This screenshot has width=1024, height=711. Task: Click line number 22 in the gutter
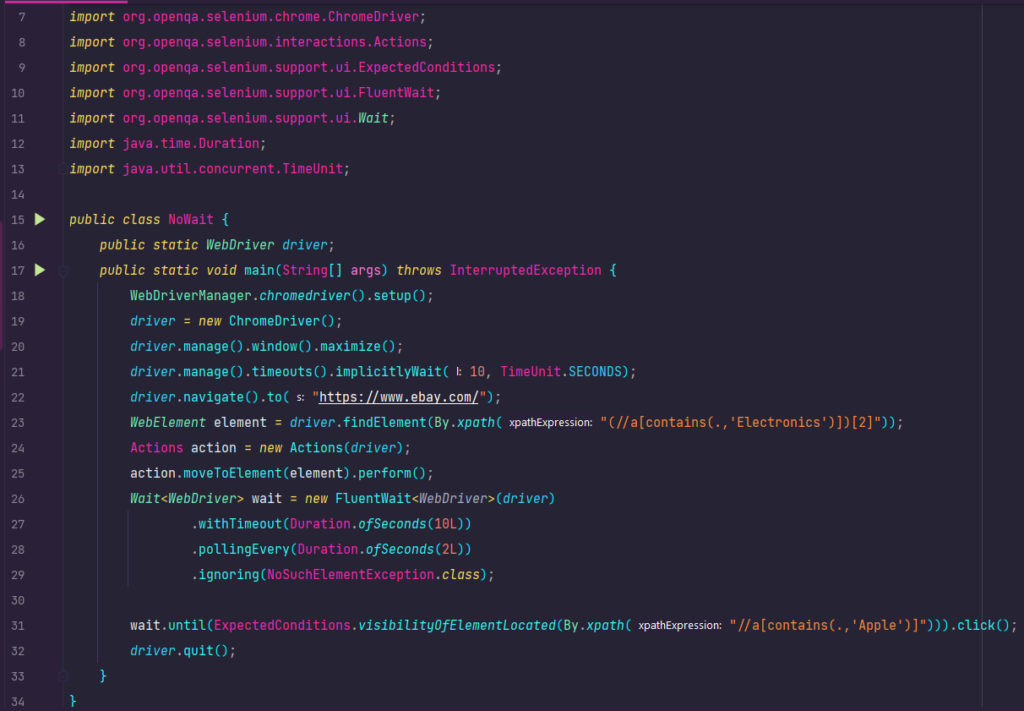[19, 397]
